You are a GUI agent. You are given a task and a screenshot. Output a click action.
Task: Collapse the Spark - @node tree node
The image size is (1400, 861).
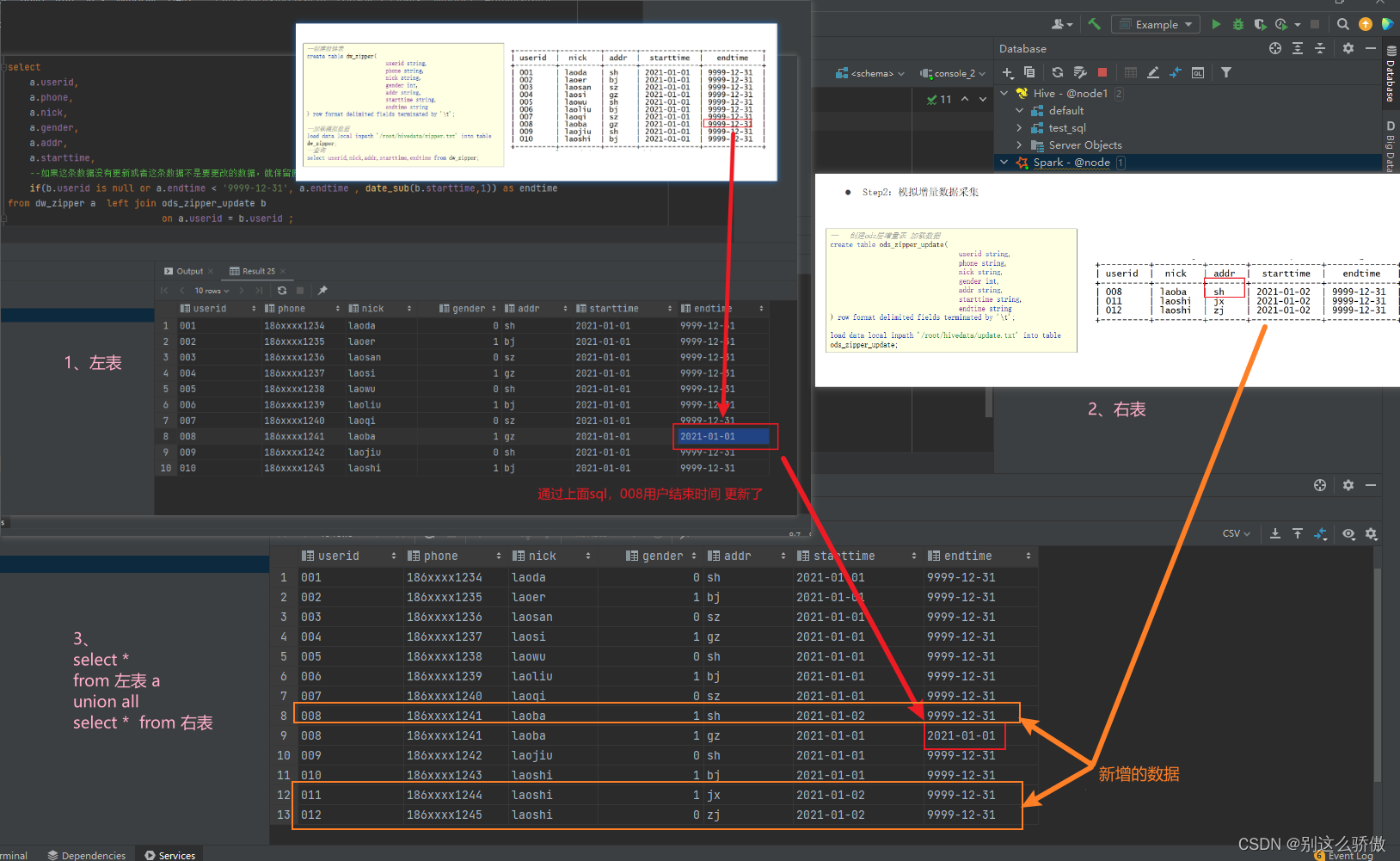pos(1004,162)
